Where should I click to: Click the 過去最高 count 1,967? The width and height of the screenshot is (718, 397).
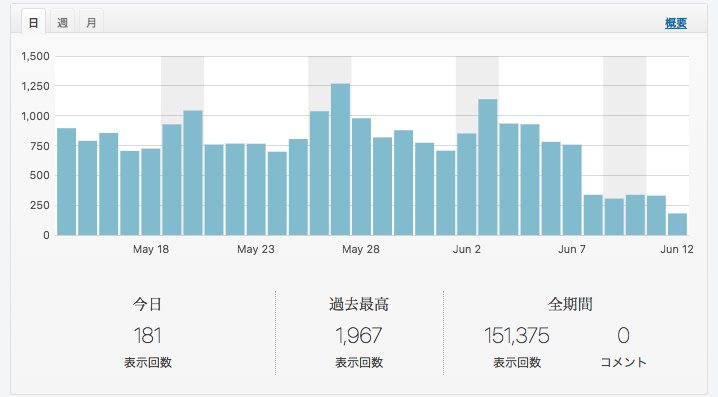[x=359, y=336]
